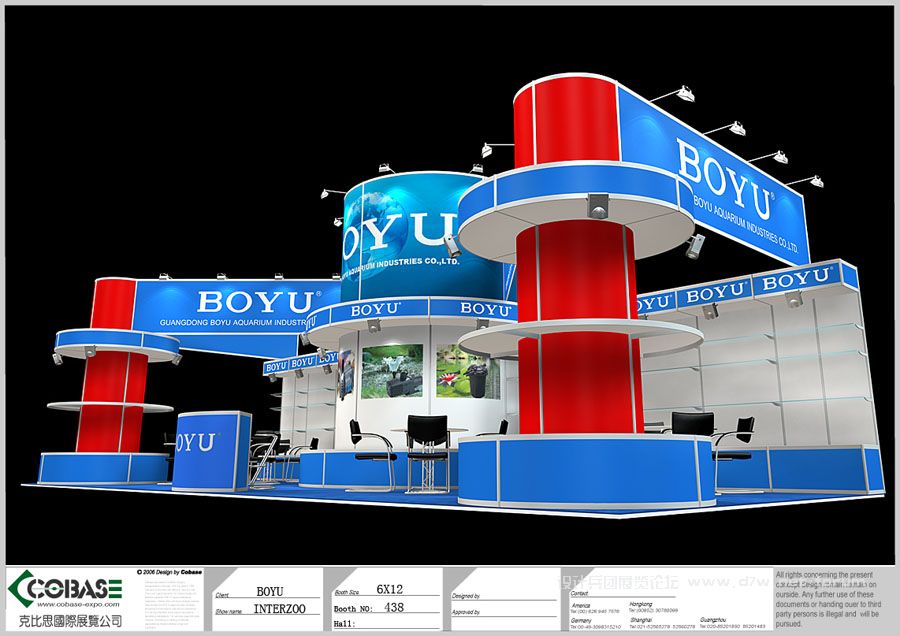The height and width of the screenshot is (636, 900).
Task: Select the Chinese company name 克比思國際展覽公司
Action: (71, 620)
